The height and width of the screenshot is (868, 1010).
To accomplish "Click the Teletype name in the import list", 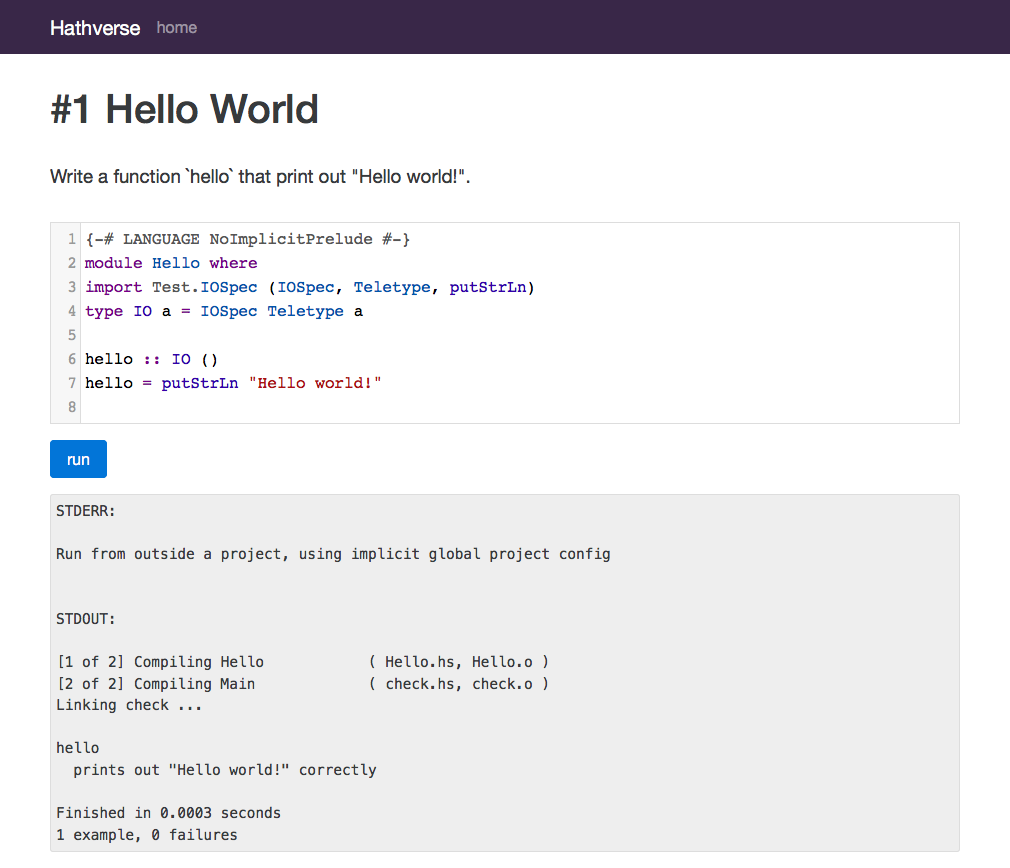I will click(392, 287).
